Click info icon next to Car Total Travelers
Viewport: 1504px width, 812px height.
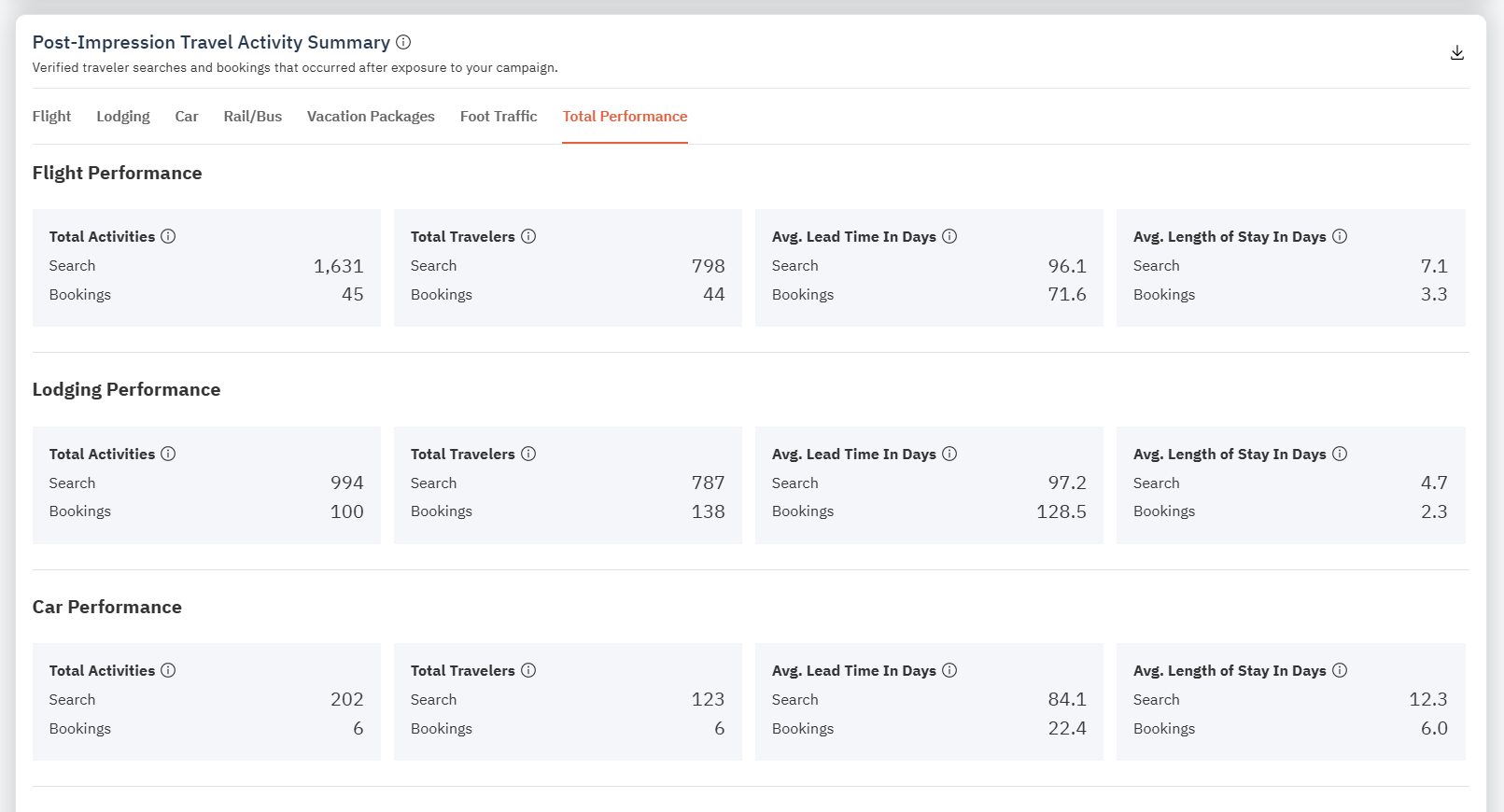click(x=528, y=670)
